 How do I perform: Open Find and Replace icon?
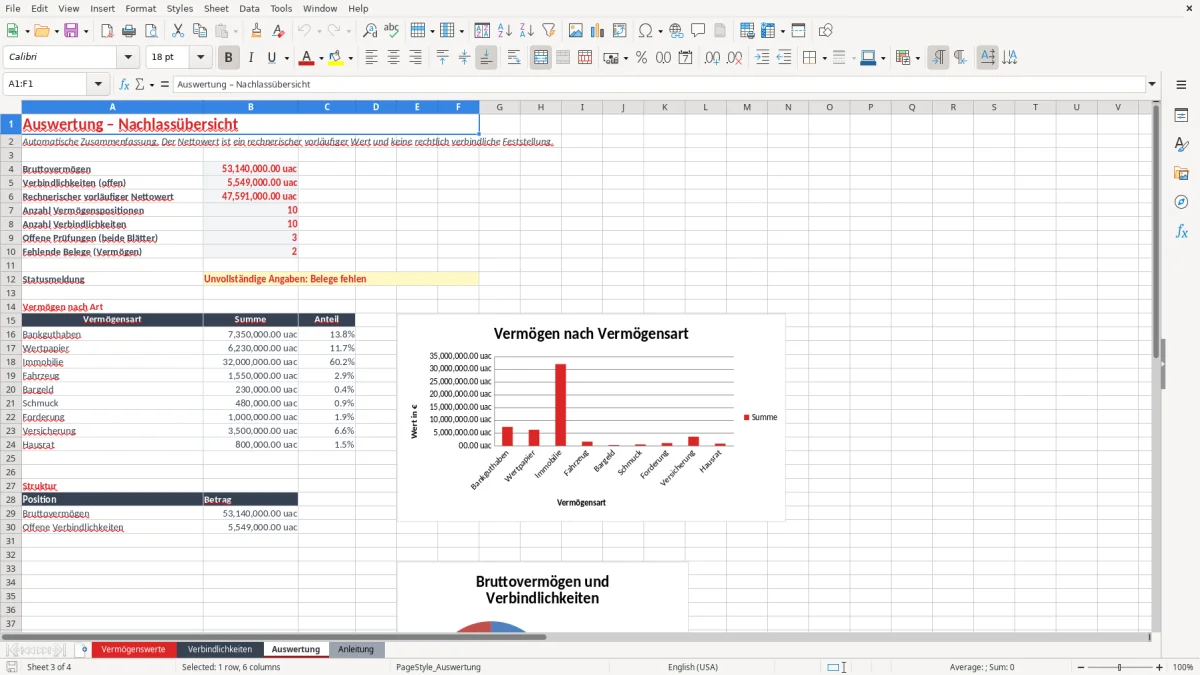(x=370, y=31)
